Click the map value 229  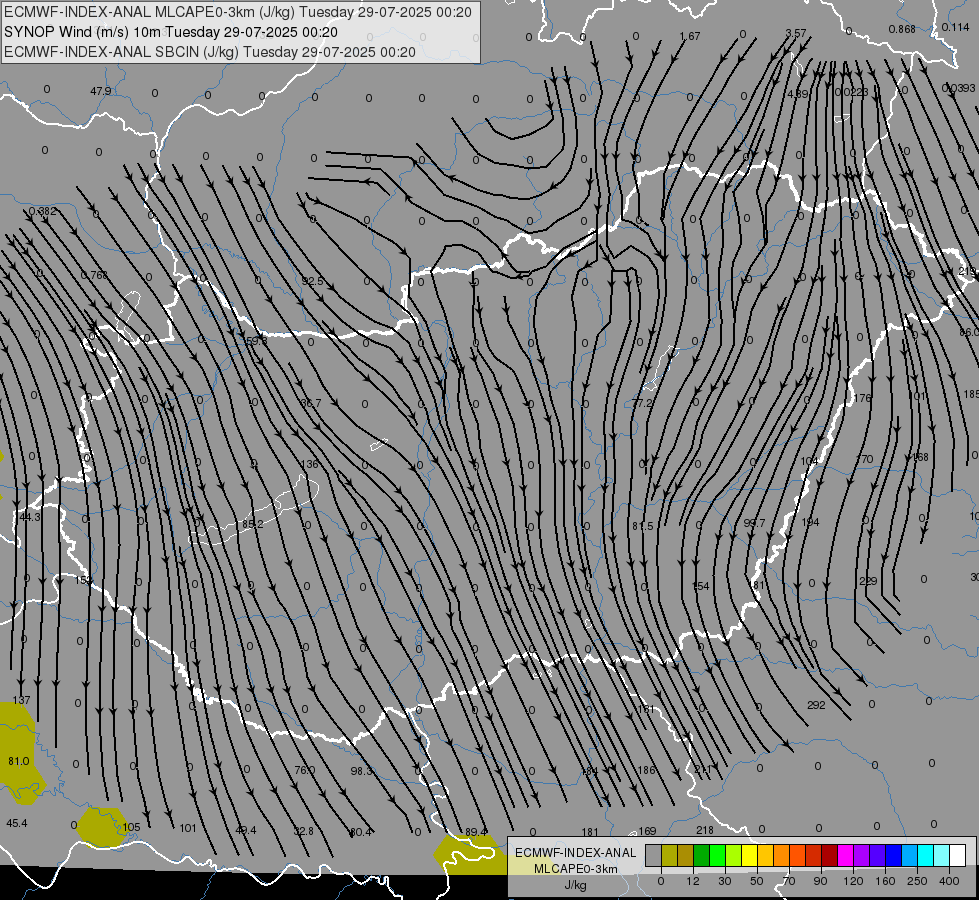pyautogui.click(x=868, y=581)
